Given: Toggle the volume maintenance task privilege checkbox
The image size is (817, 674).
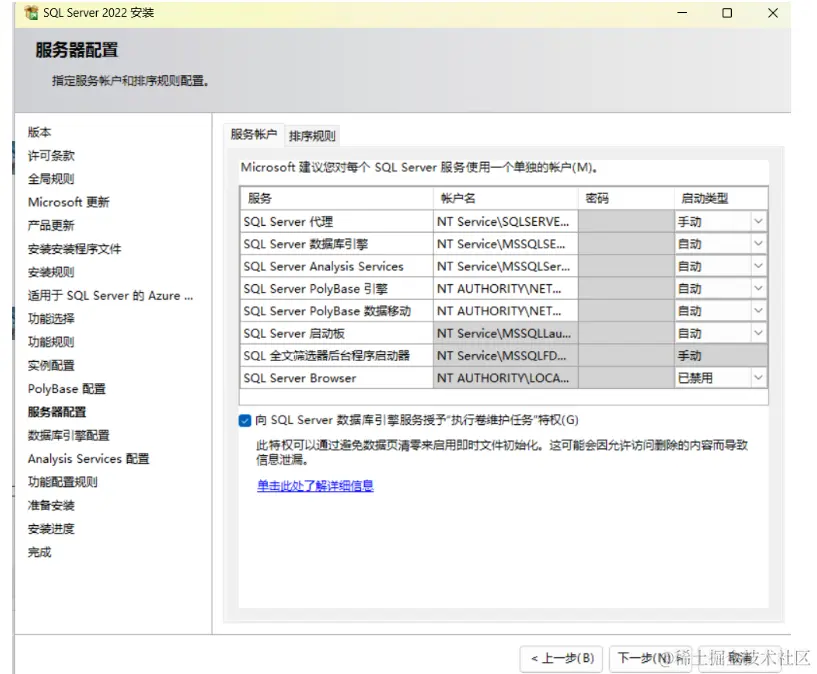Looking at the screenshot, I should [x=245, y=420].
